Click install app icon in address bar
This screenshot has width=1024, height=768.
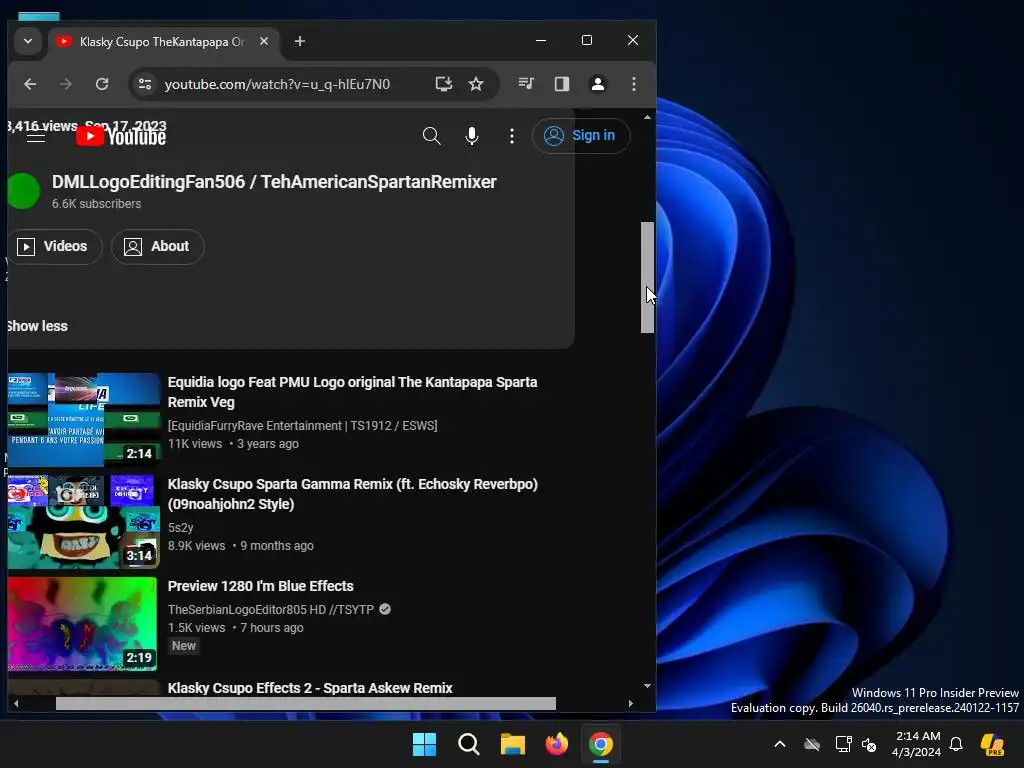pos(444,84)
